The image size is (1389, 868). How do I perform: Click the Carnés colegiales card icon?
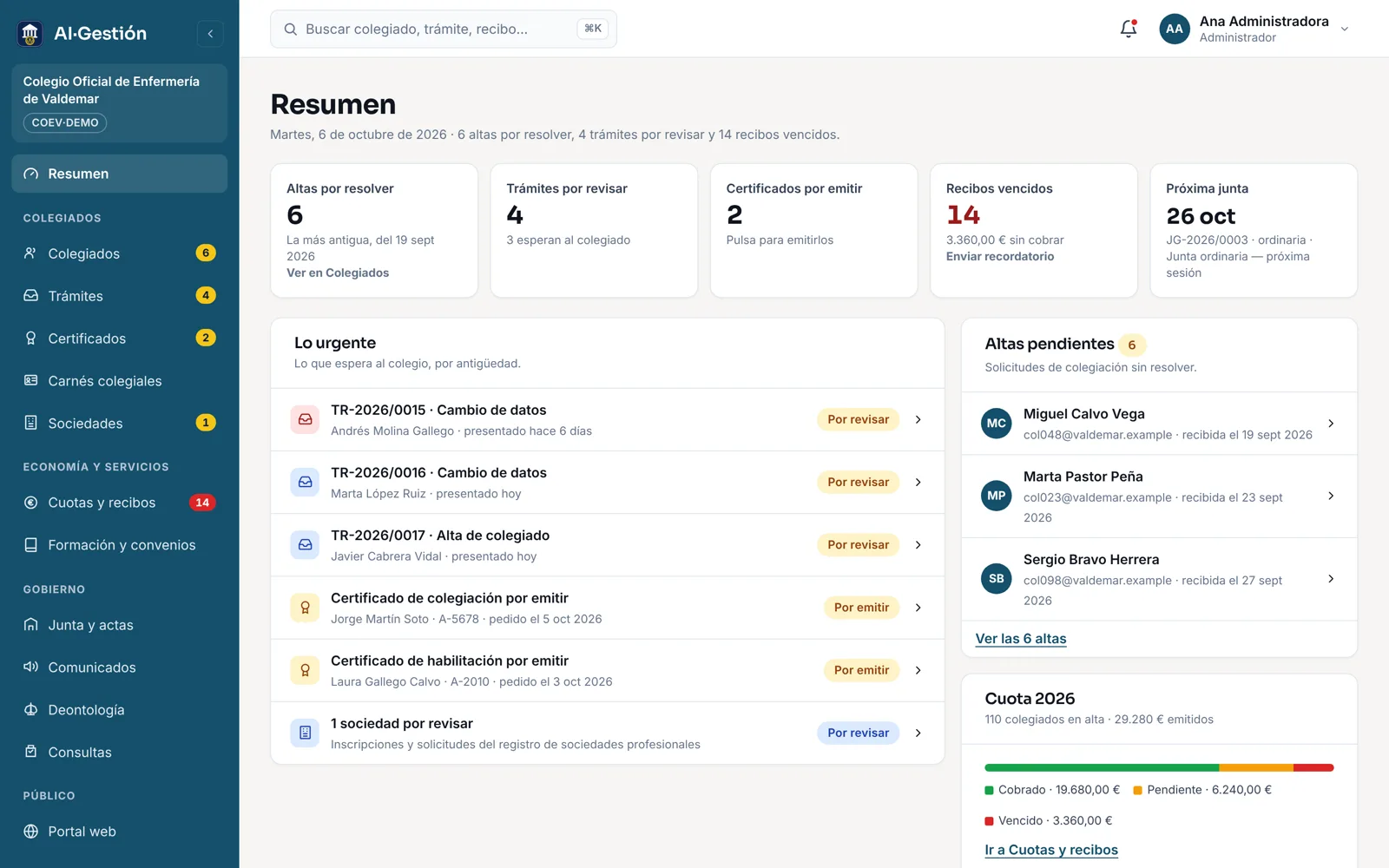point(31,381)
